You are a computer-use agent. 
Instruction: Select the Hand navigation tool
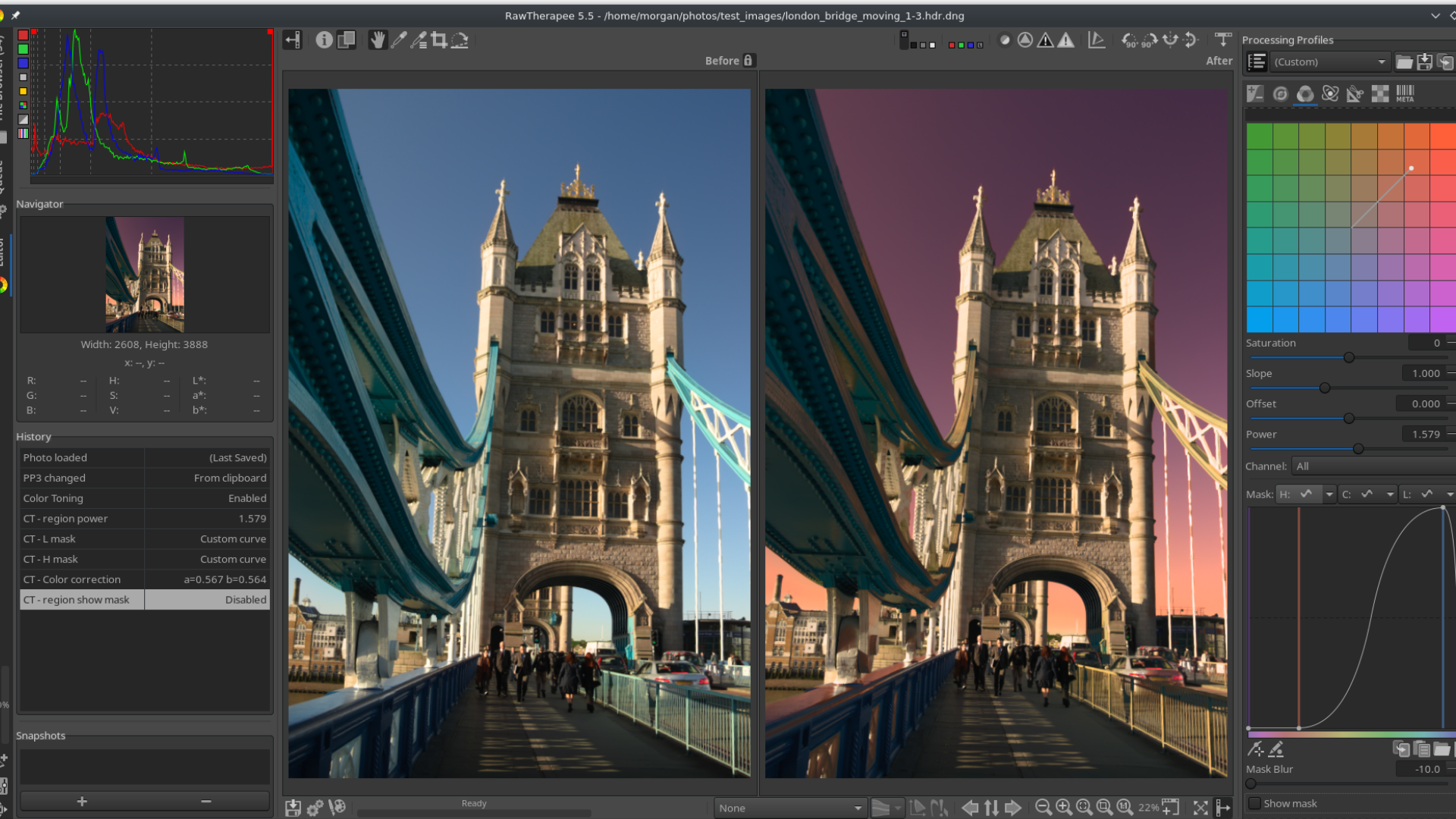click(x=377, y=40)
